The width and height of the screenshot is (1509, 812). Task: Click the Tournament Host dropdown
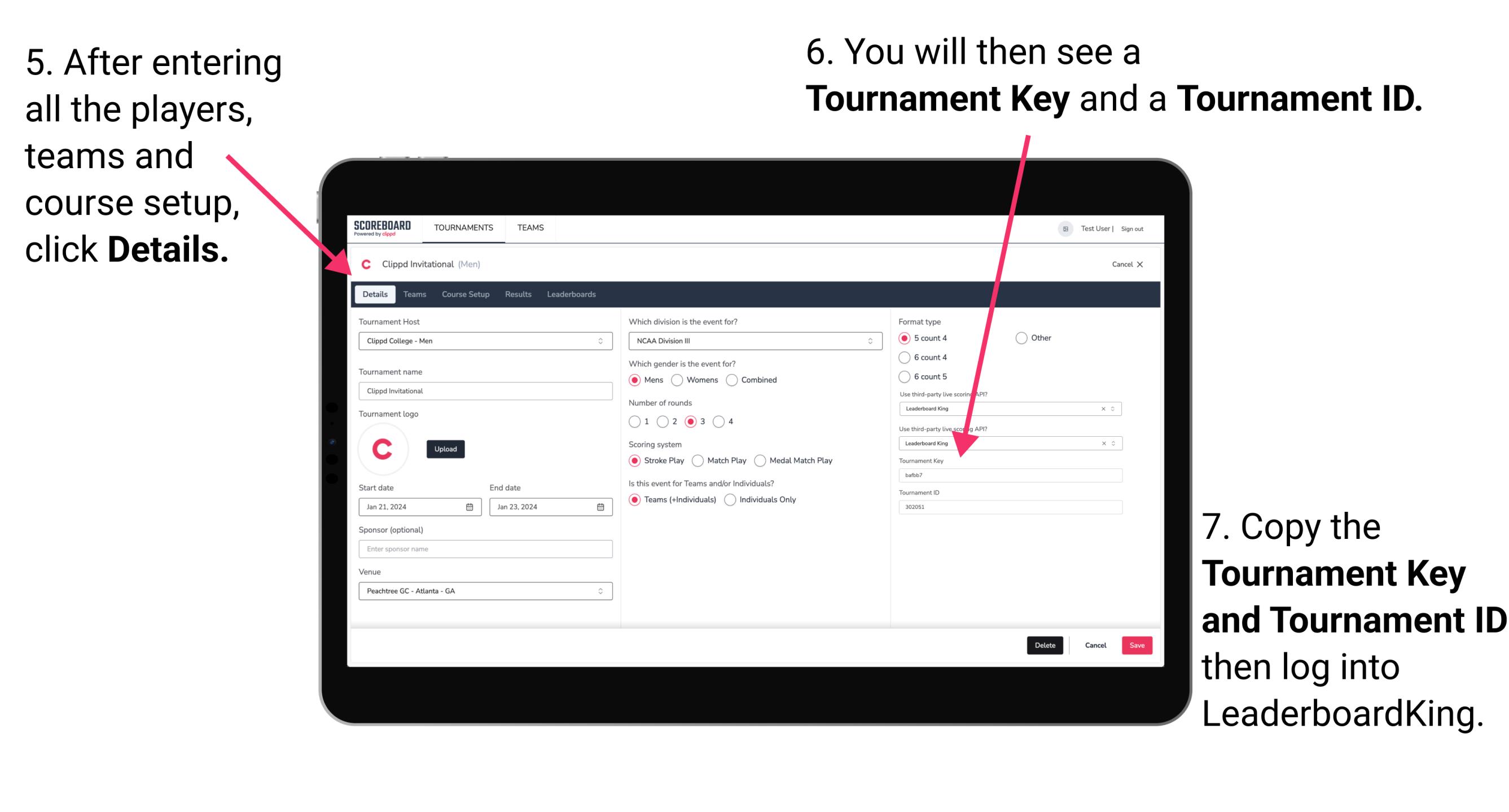pos(483,341)
